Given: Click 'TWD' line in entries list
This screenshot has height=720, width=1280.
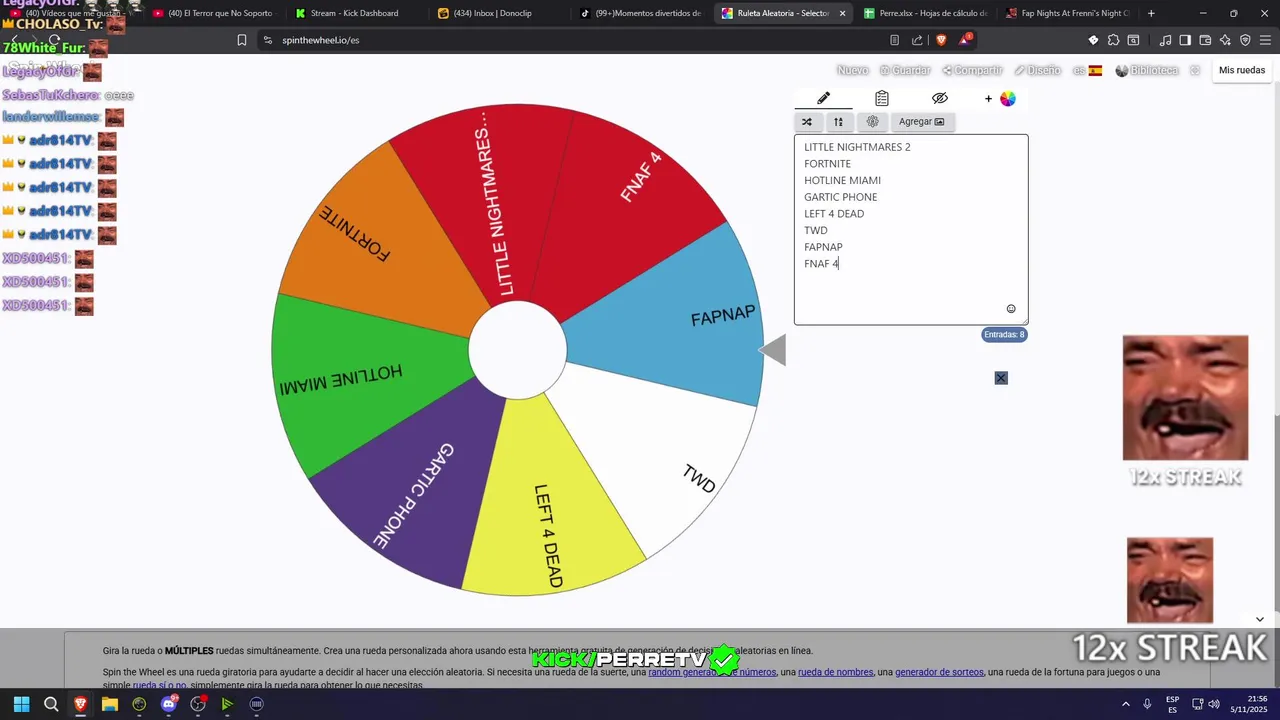Looking at the screenshot, I should pyautogui.click(x=816, y=230).
